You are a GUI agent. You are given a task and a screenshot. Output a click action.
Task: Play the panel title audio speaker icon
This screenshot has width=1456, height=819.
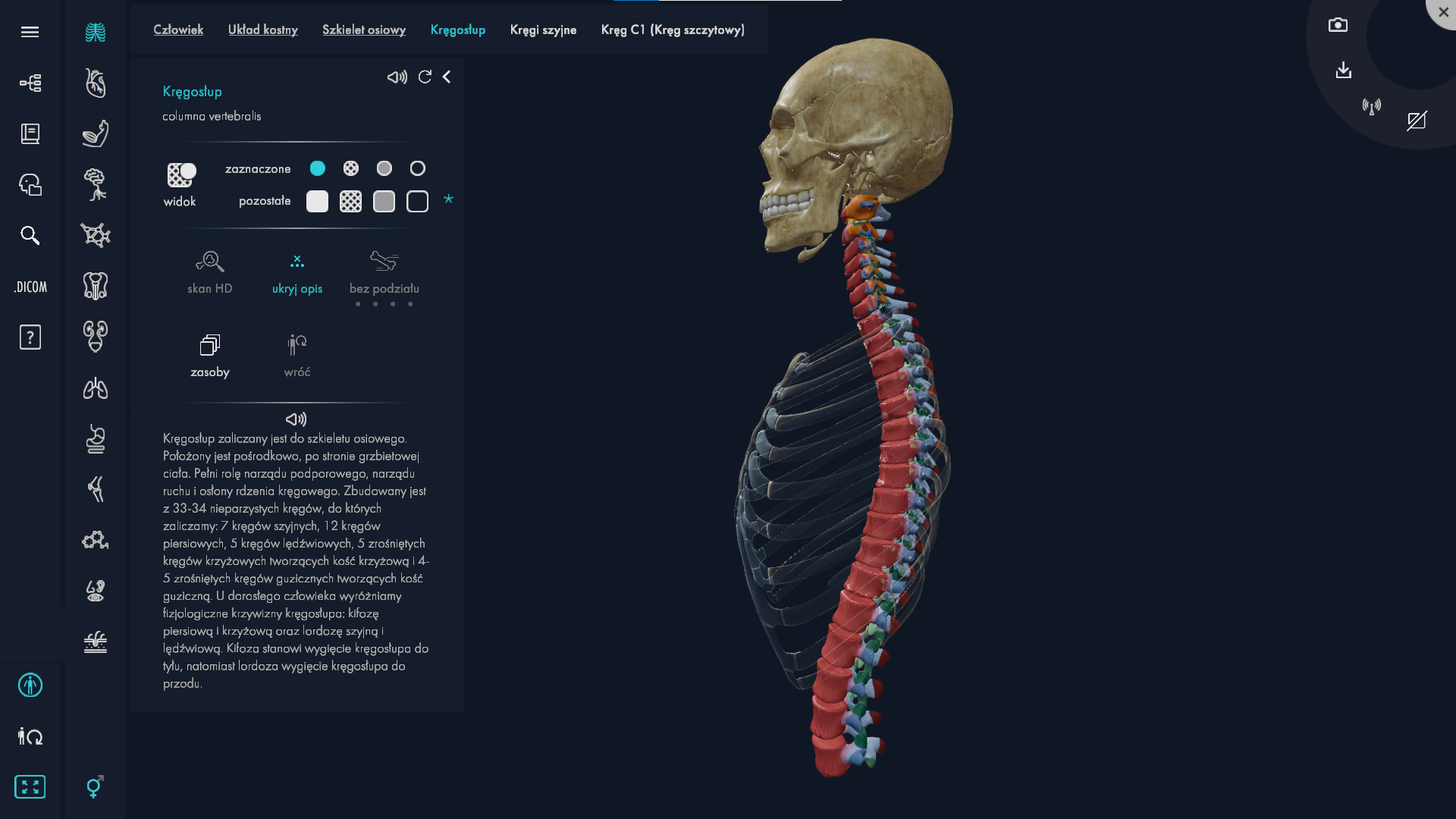click(x=397, y=77)
